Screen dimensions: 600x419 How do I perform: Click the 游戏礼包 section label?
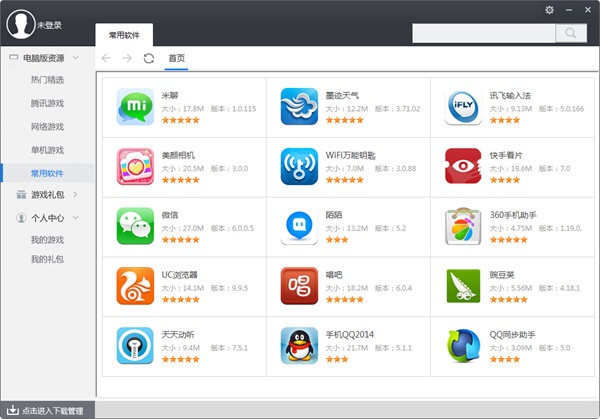pyautogui.click(x=48, y=195)
